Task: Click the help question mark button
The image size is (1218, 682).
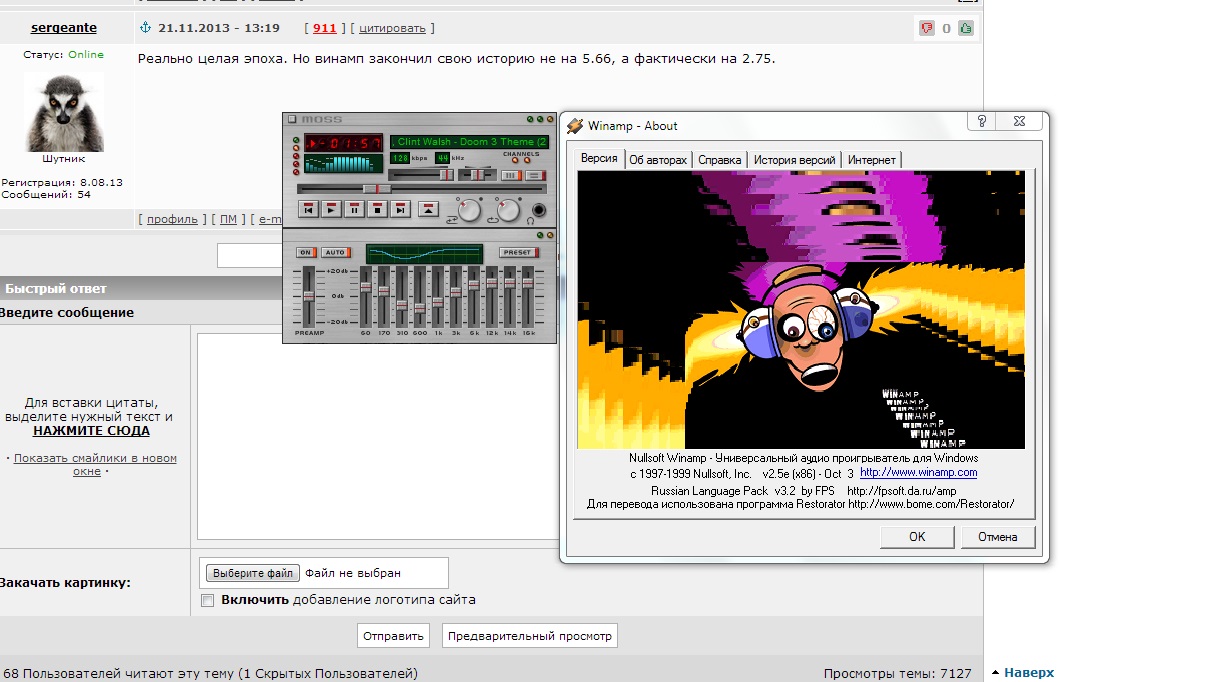Action: point(981,121)
